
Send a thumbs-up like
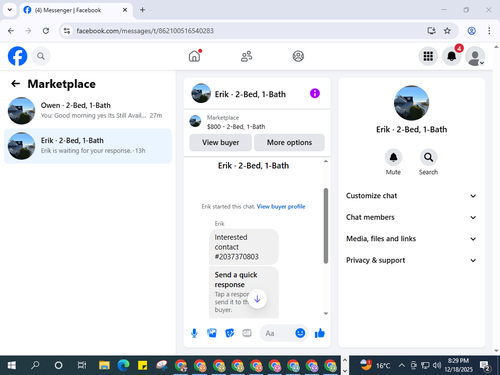(320, 333)
